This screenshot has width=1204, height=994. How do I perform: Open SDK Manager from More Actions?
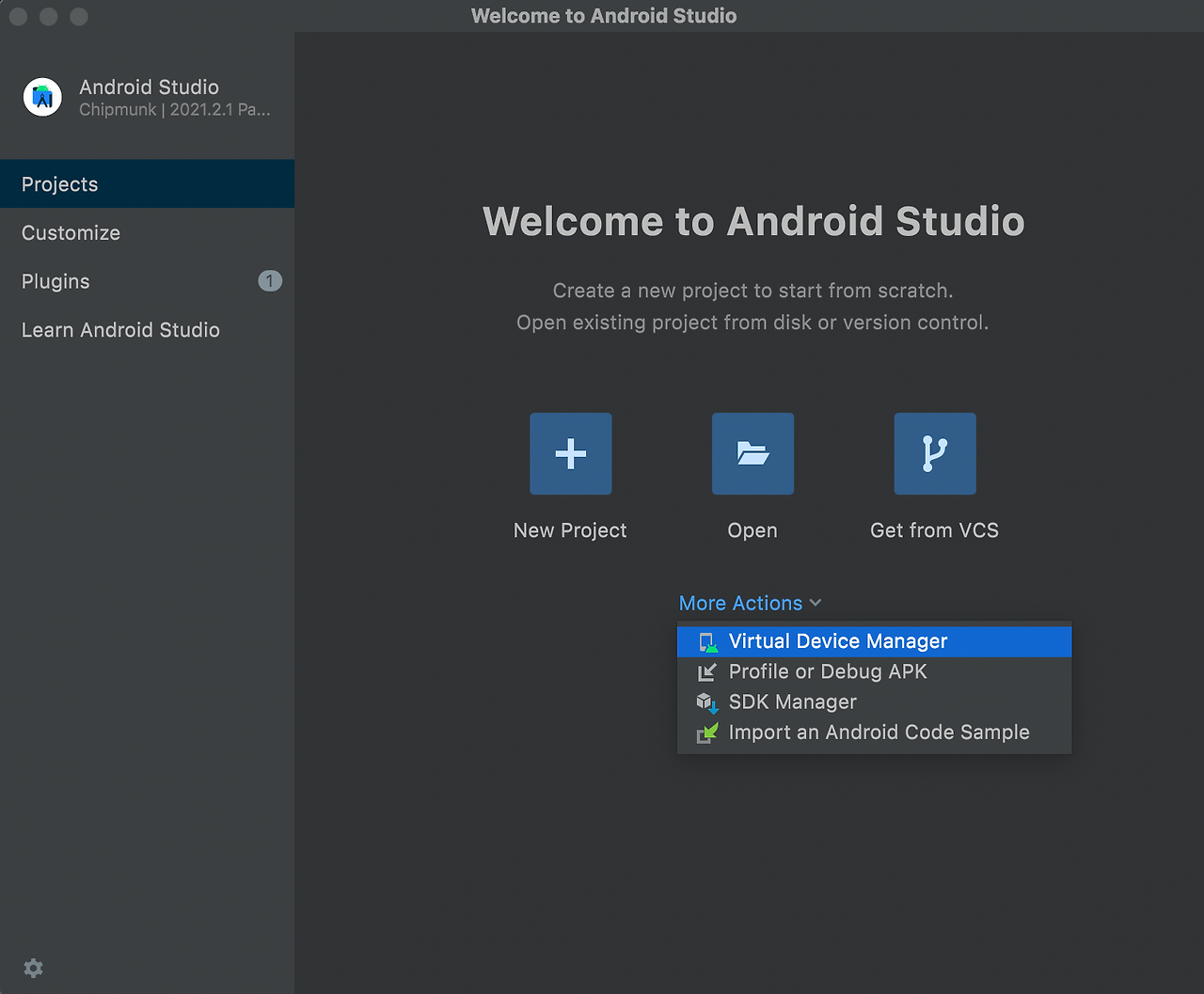click(x=874, y=702)
